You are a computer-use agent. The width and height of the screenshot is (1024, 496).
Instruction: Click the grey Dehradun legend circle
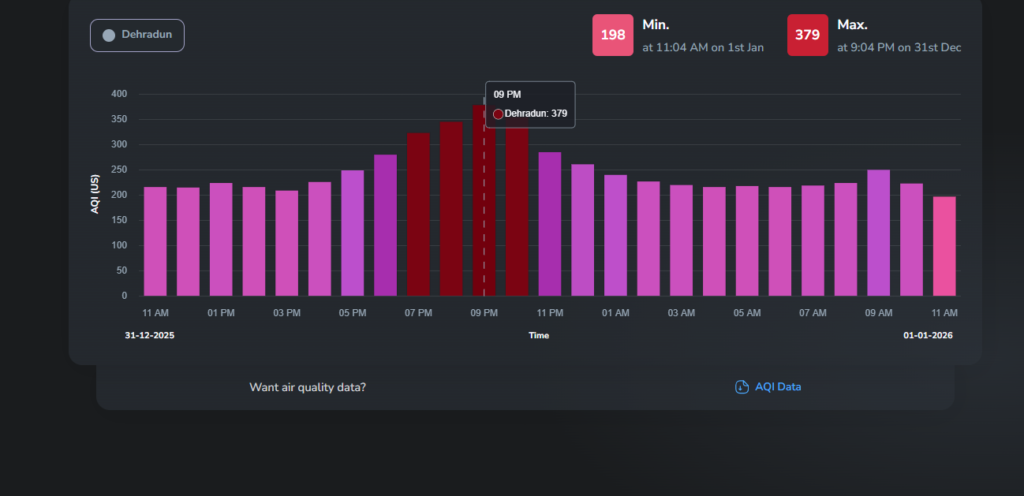(x=109, y=35)
